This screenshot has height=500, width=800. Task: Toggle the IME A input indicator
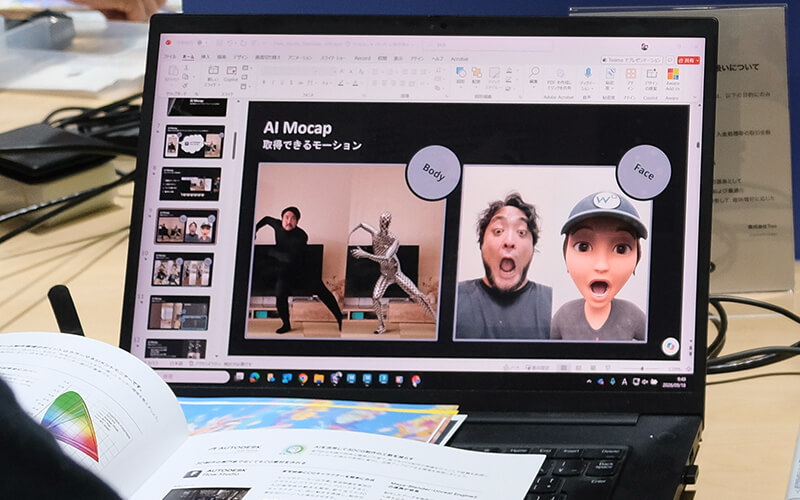coord(624,382)
